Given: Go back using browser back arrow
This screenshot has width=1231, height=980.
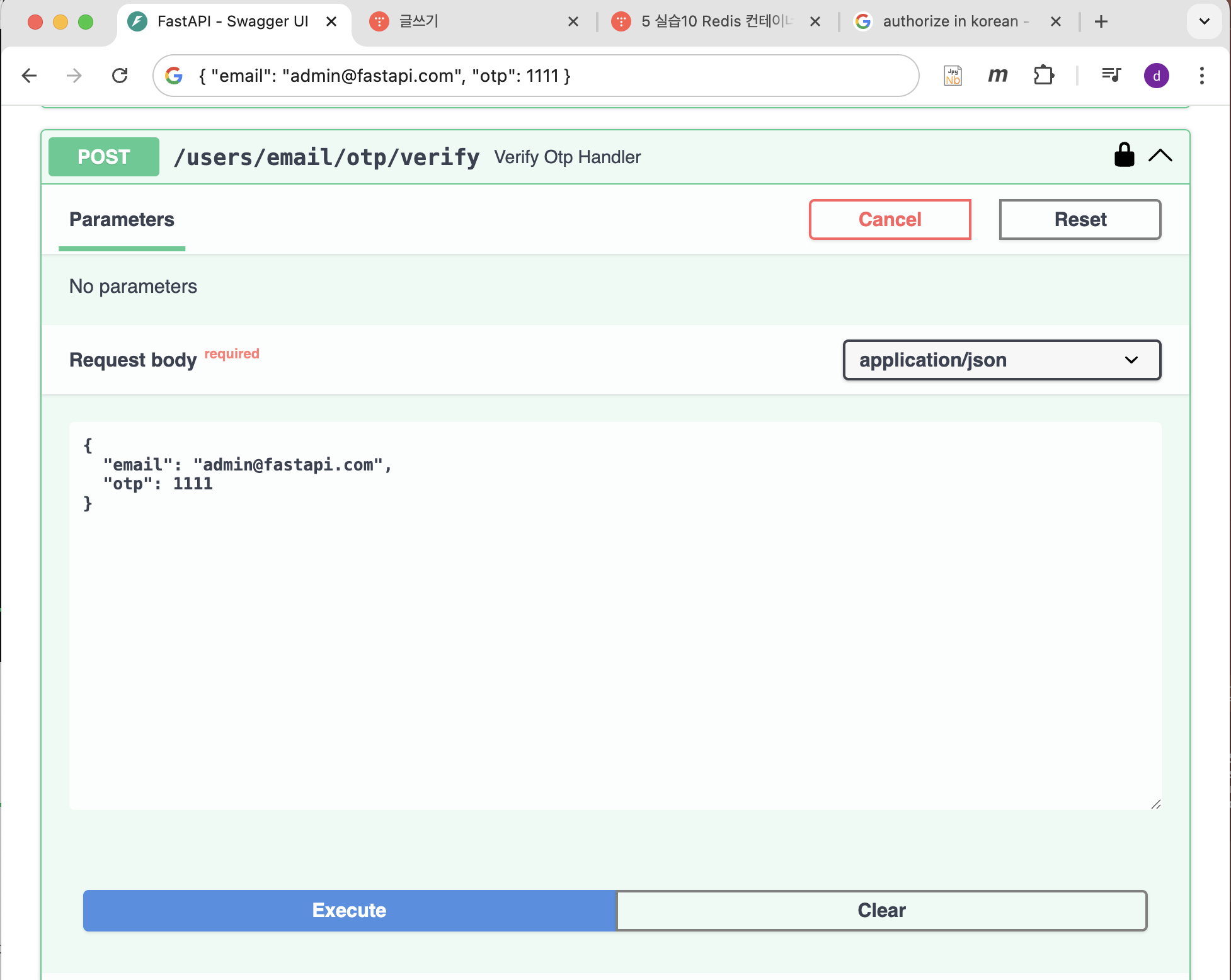Looking at the screenshot, I should coord(30,76).
